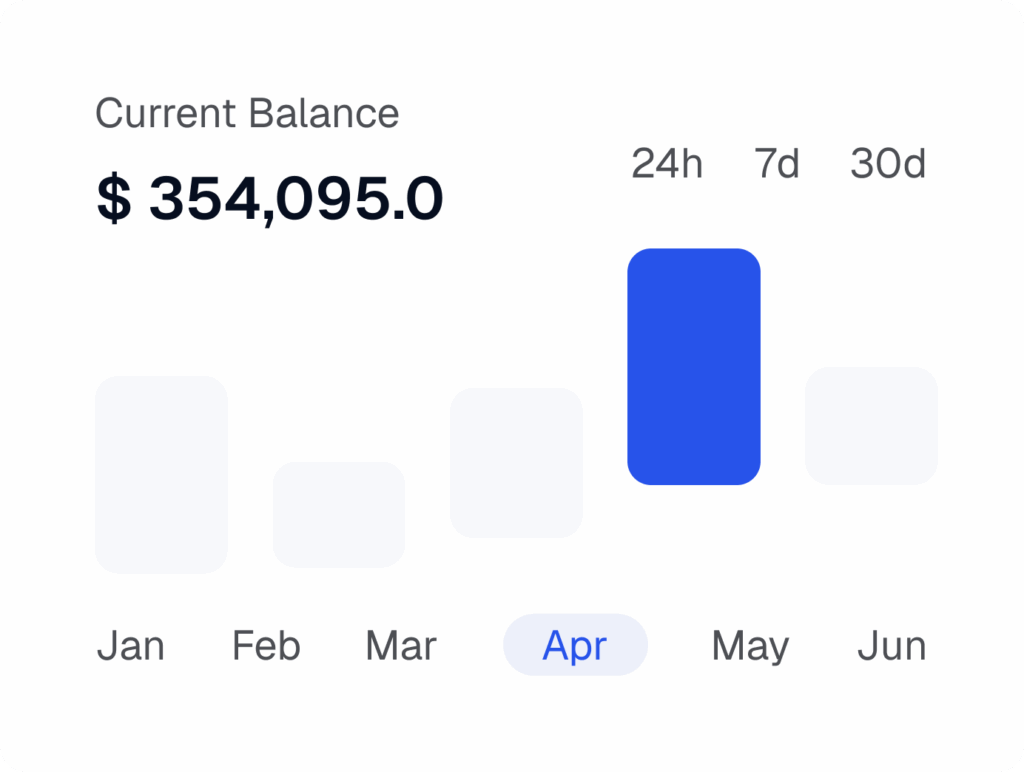Click the blue highlighted chart bar
Screen dimensions: 1024x772
(693, 366)
